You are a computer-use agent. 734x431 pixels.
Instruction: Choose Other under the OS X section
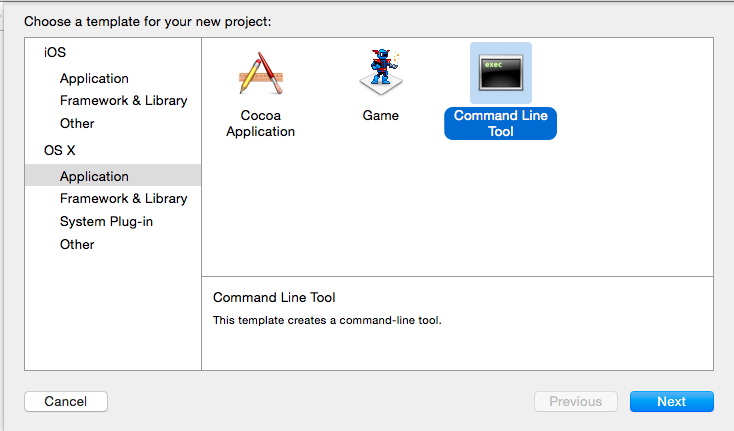77,244
